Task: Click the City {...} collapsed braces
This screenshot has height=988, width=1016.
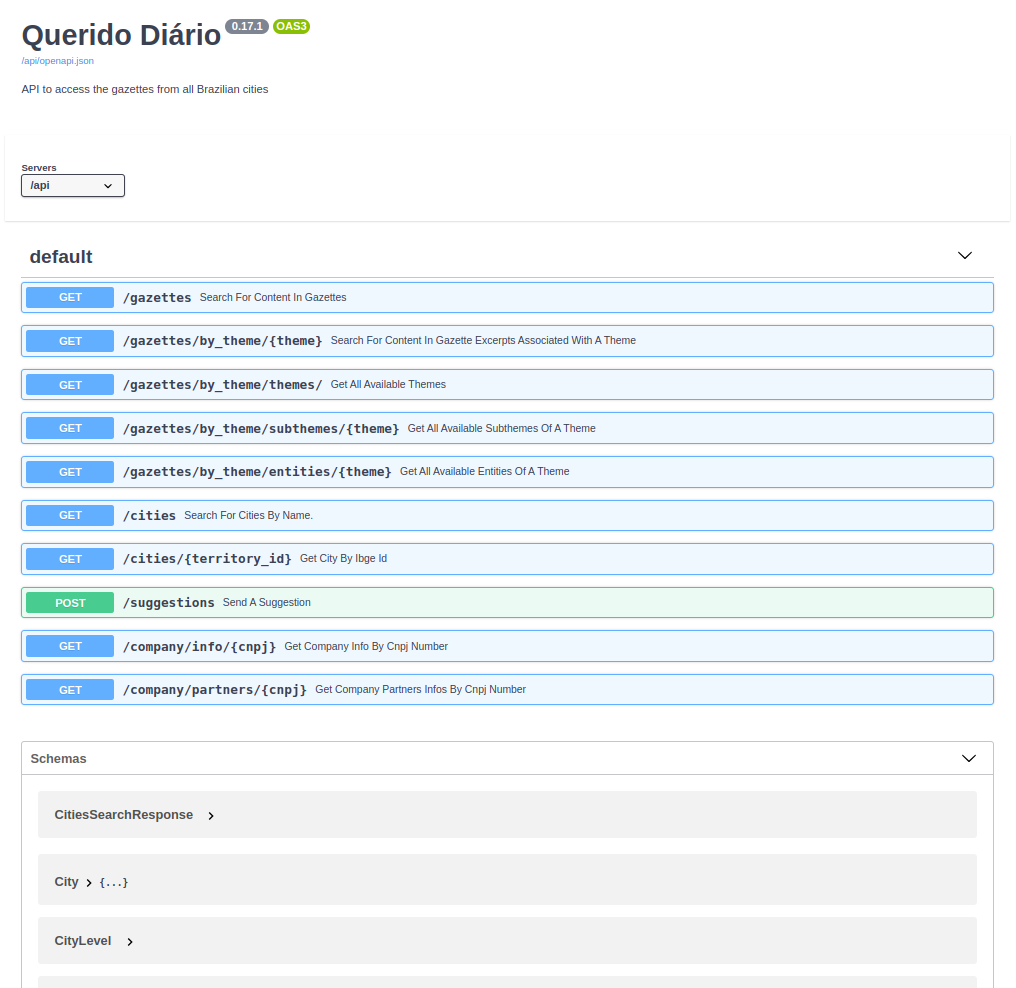Action: coord(113,883)
